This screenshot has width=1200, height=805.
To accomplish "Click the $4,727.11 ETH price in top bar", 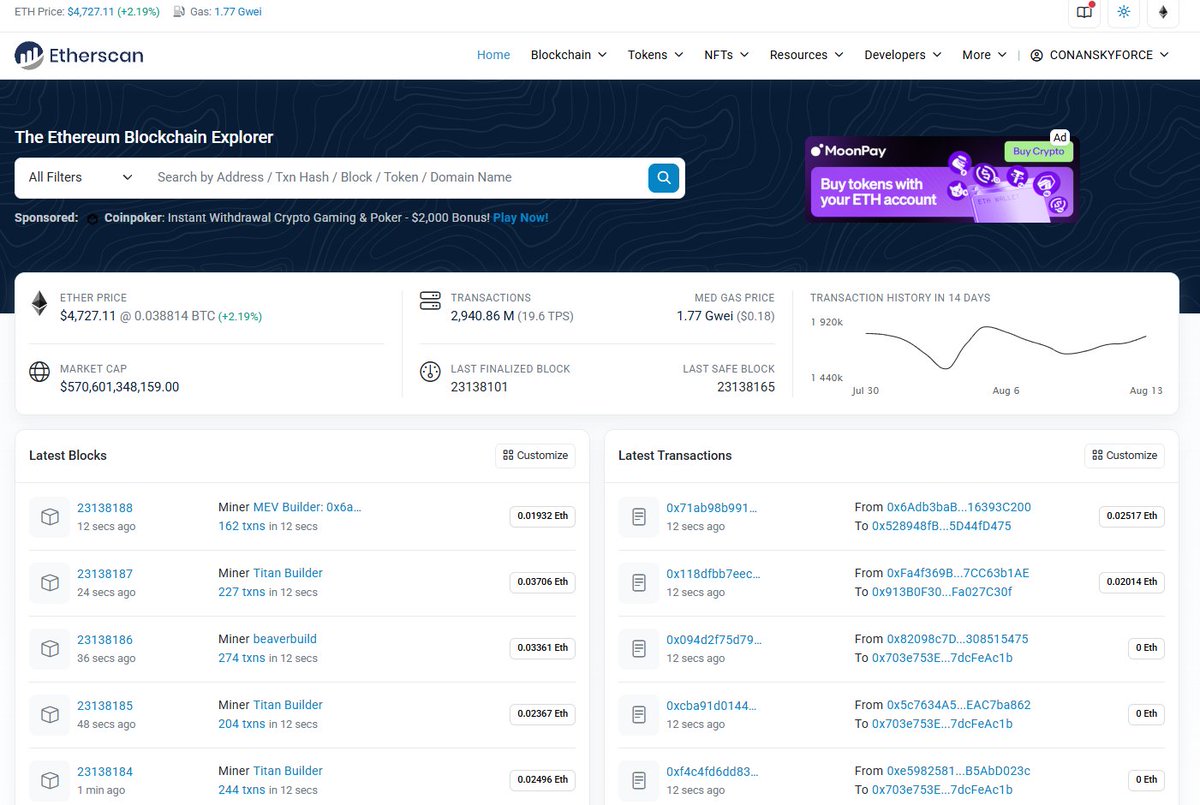I will click(93, 12).
